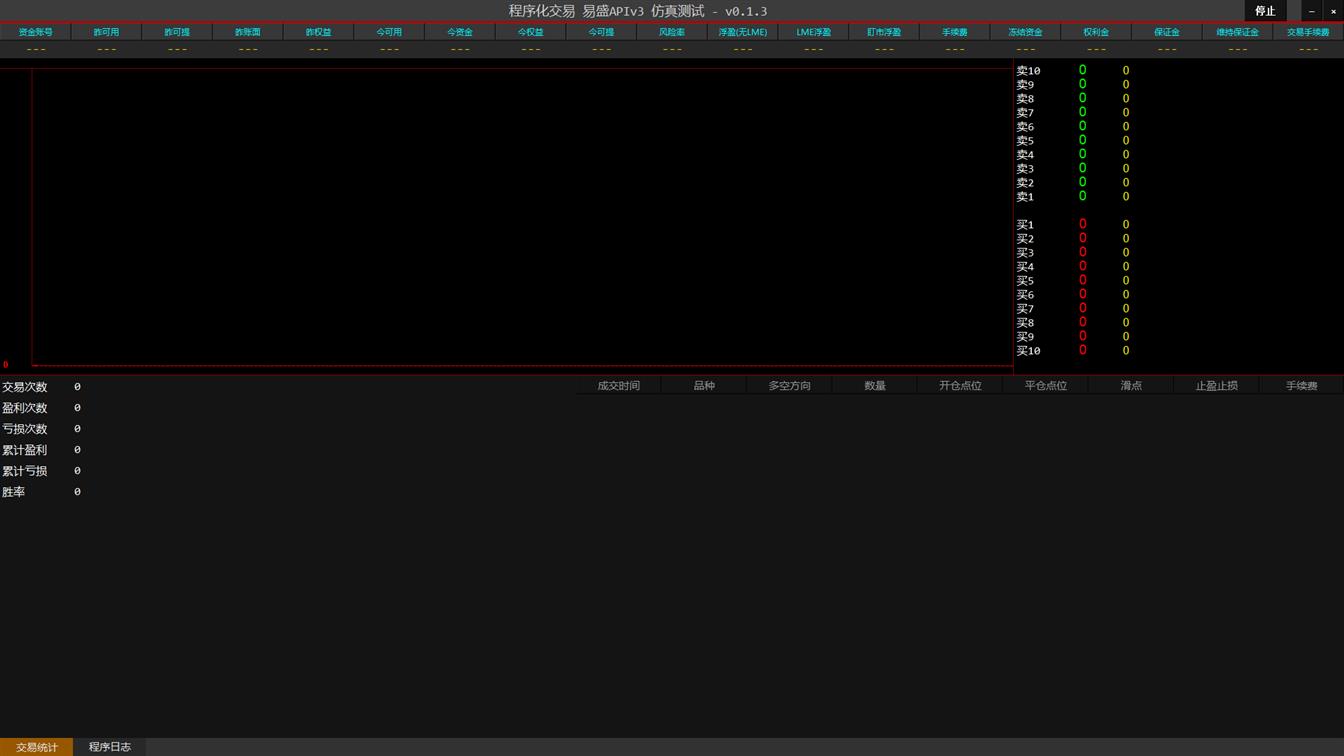Screen dimensions: 1344x756
Task: Switch to the 程序日志 tab
Action: coord(110,747)
